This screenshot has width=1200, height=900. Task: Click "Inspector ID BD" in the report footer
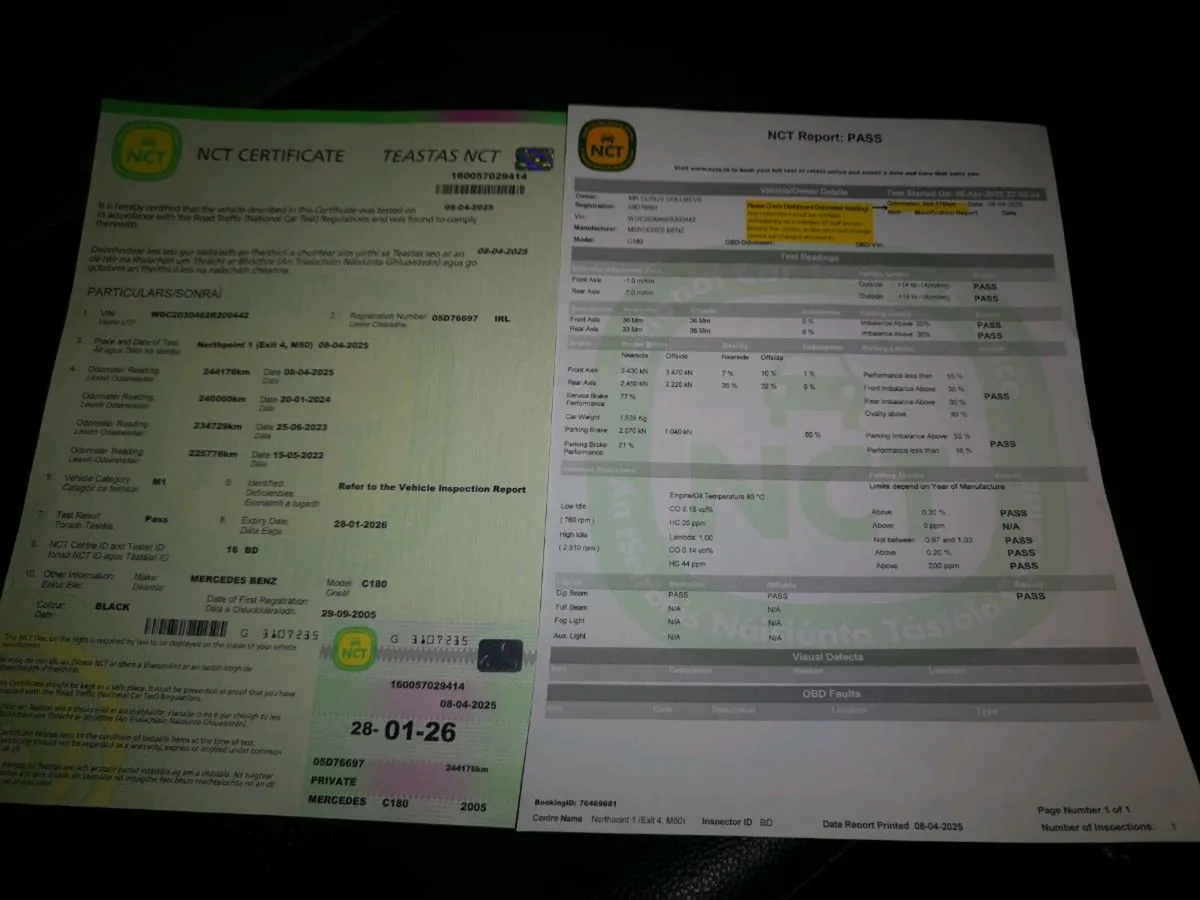[x=738, y=822]
